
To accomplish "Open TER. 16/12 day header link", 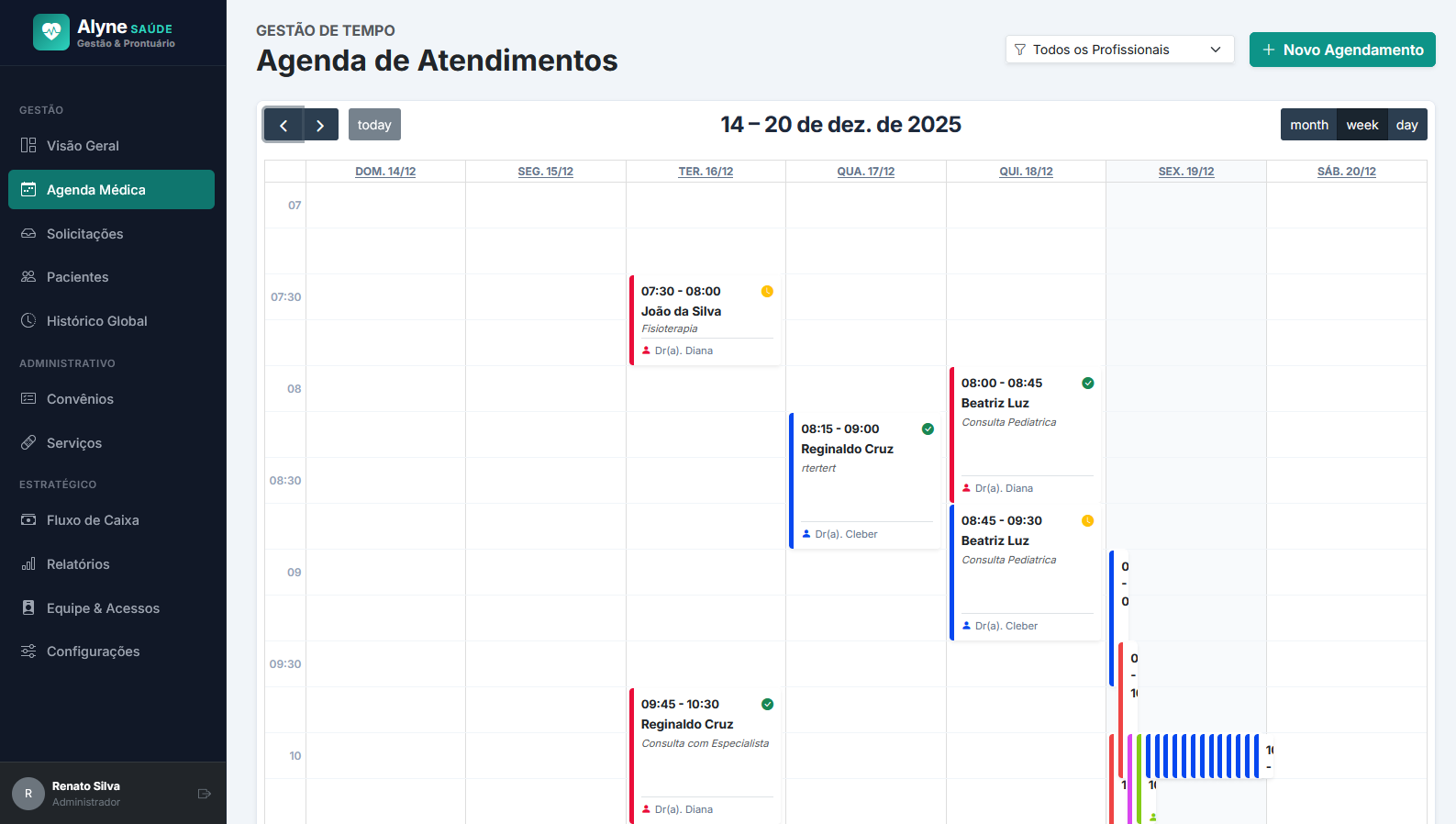I will (x=706, y=172).
